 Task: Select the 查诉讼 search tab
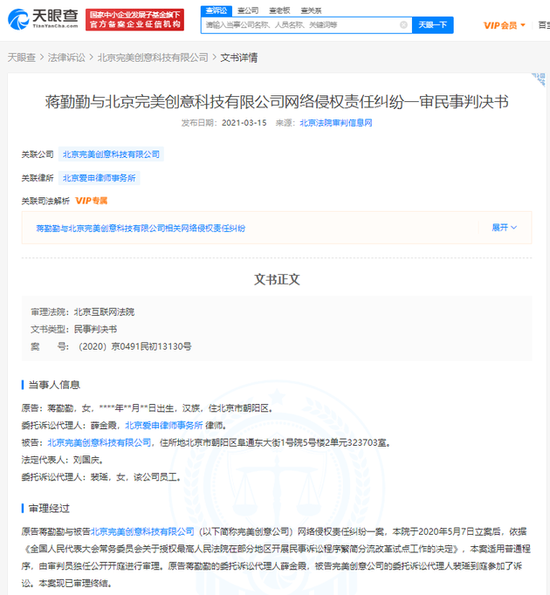point(216,11)
